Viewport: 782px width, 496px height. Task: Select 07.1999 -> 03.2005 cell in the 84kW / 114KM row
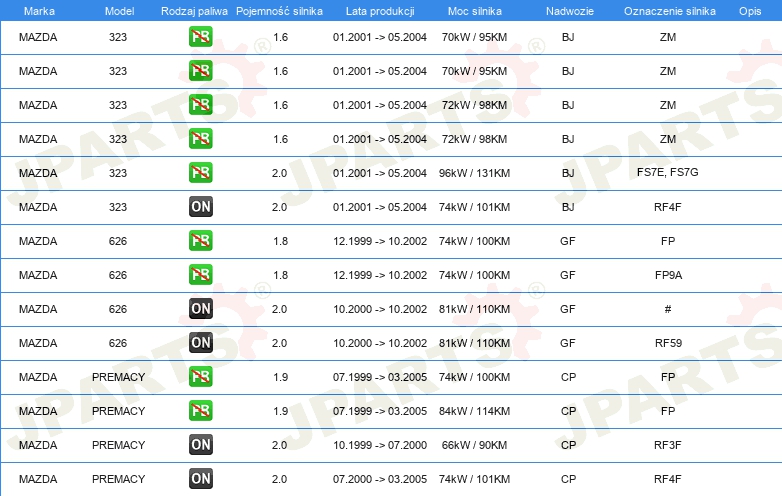tap(380, 411)
